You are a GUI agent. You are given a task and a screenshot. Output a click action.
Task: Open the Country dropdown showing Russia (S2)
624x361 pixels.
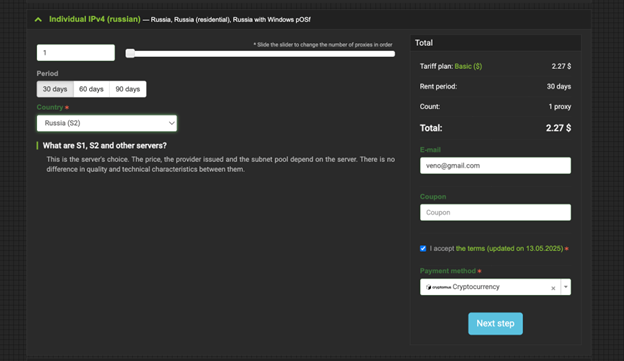tap(107, 123)
